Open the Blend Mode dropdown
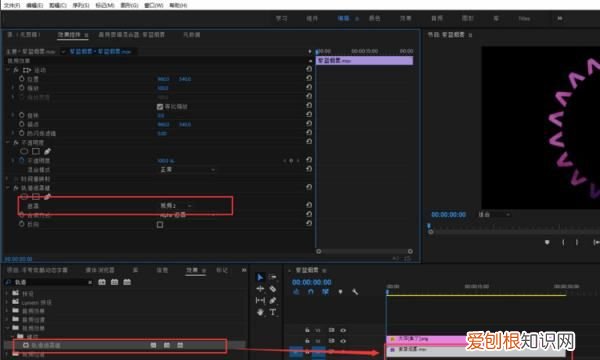The height and width of the screenshot is (360, 600). click(x=187, y=169)
